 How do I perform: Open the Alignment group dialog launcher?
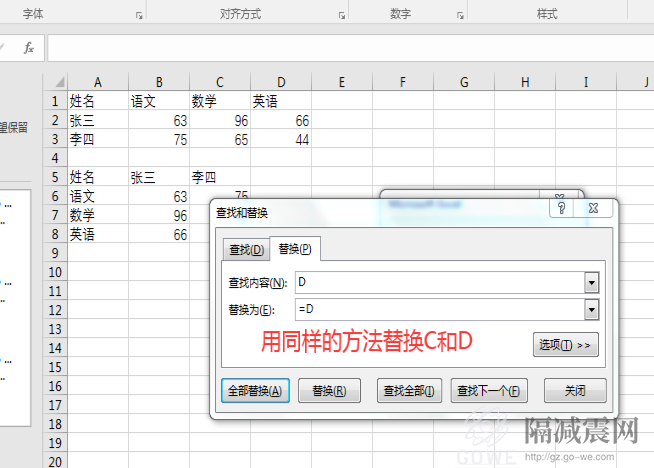342,15
